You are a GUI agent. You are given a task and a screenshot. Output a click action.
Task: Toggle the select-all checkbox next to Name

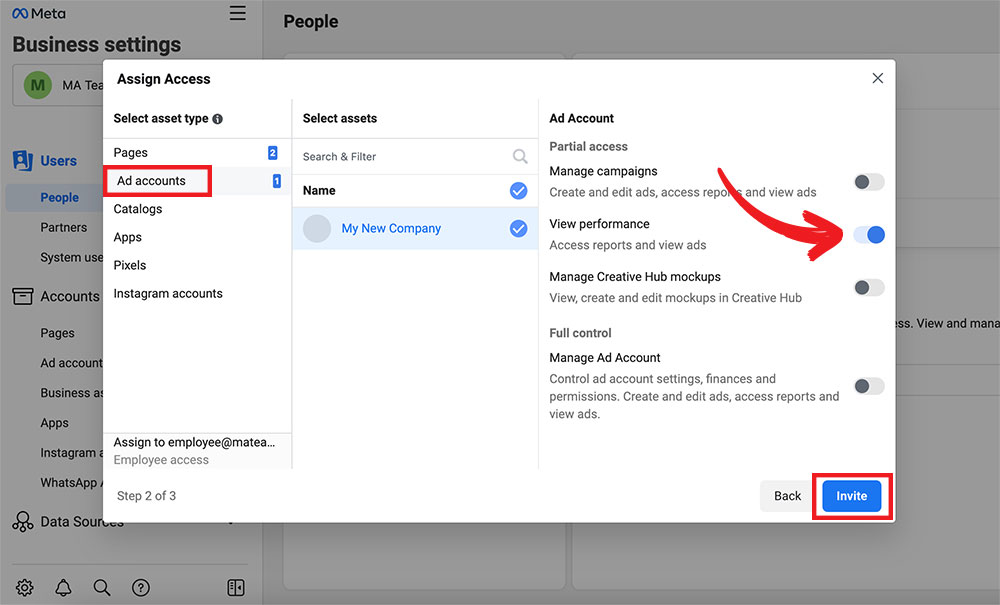click(518, 191)
